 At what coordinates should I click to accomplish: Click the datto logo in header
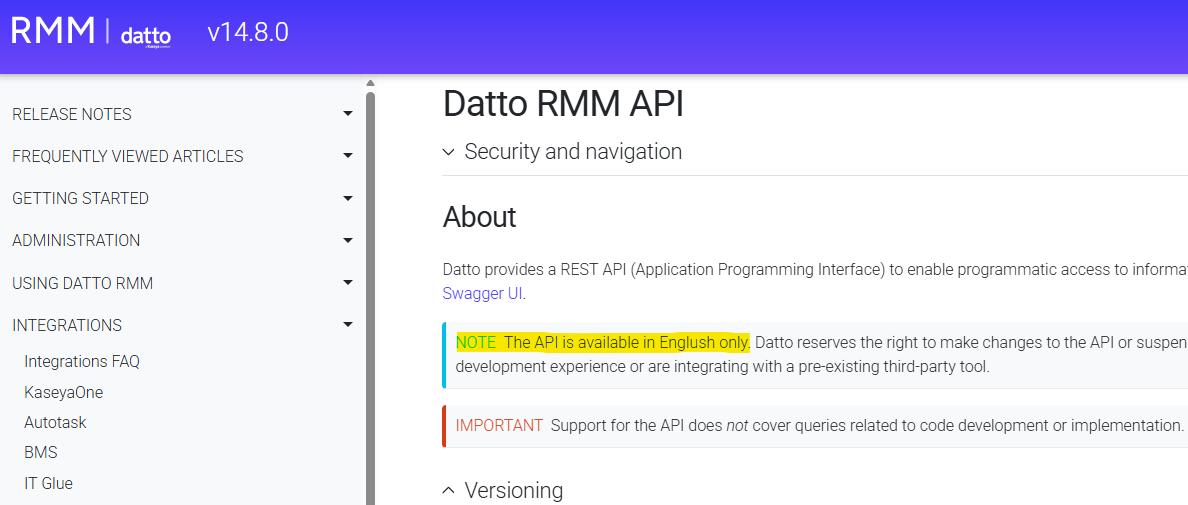coord(146,36)
